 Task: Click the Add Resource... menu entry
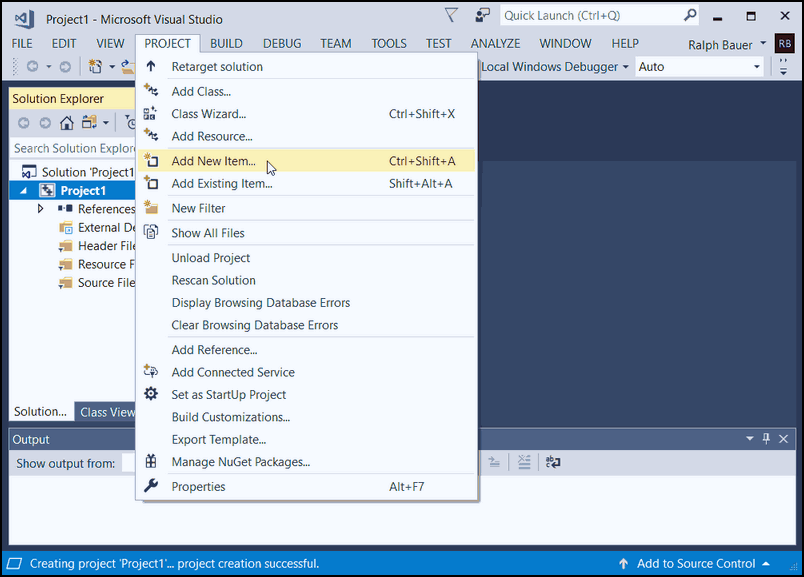pos(307,136)
